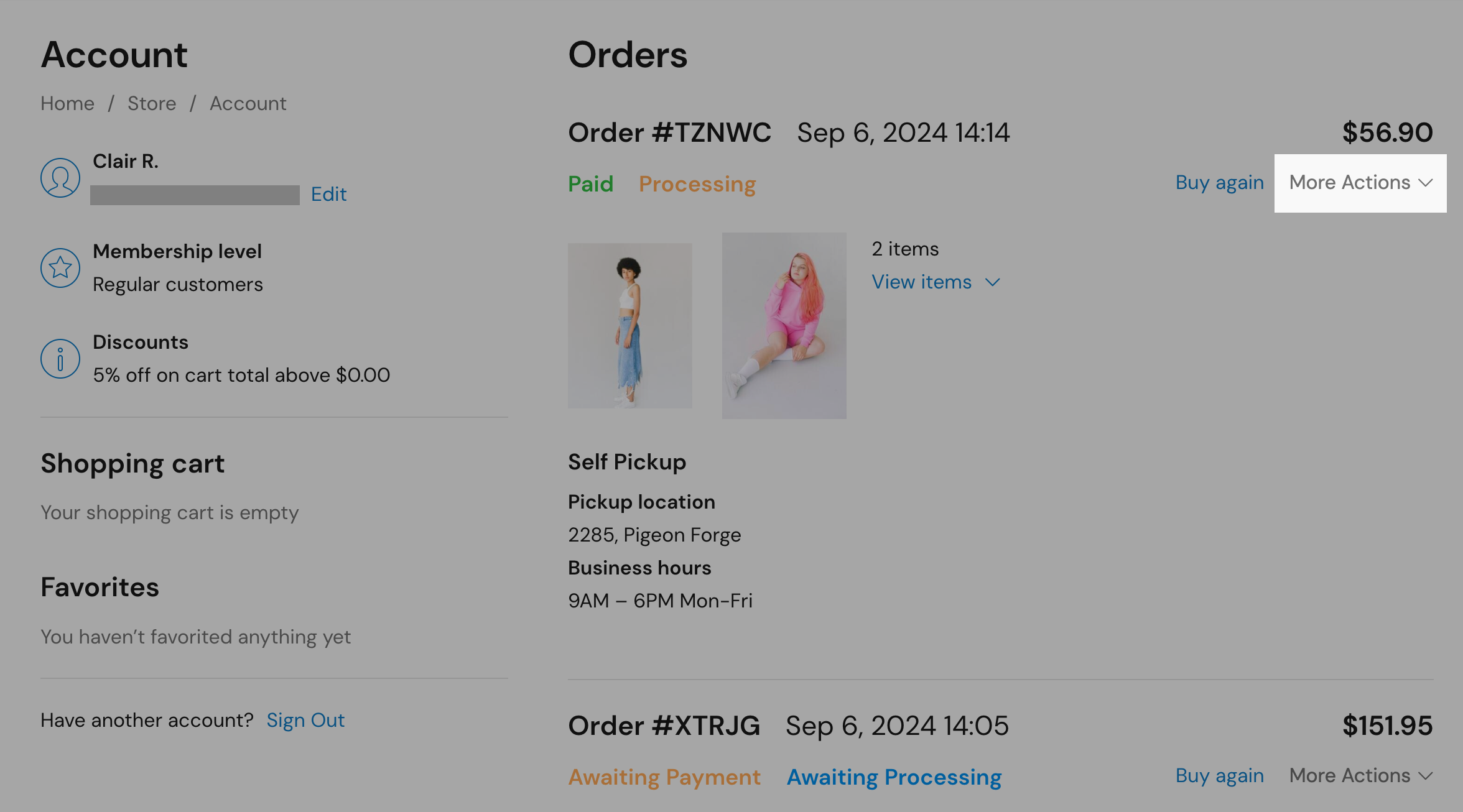Click the Paid status label
Screen dimensions: 1463x812
click(590, 183)
